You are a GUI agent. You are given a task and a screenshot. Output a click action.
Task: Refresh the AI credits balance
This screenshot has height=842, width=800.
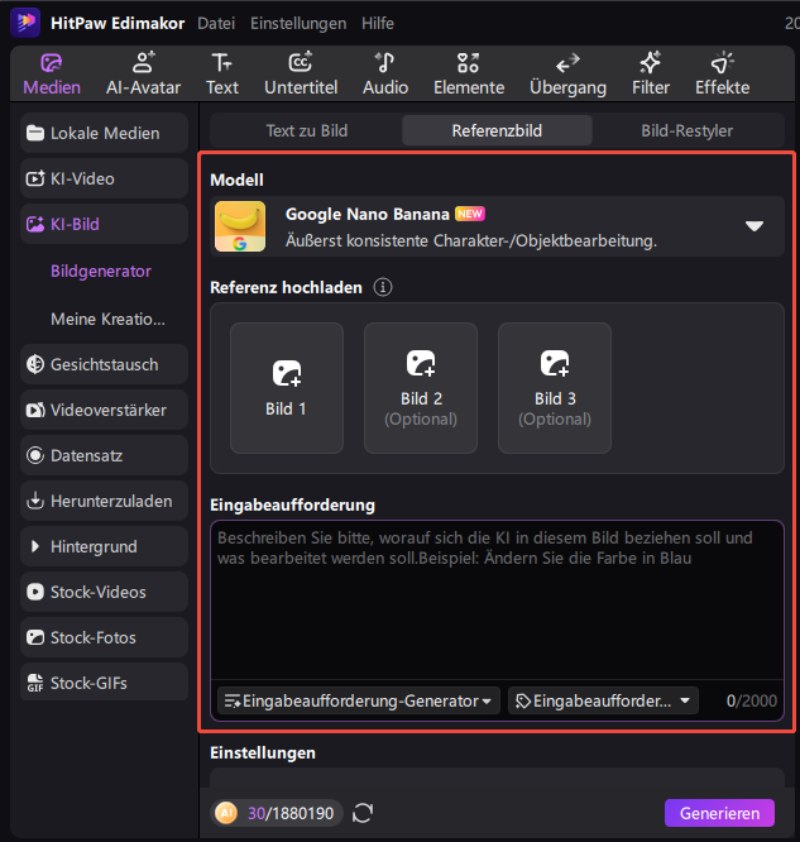tap(362, 813)
